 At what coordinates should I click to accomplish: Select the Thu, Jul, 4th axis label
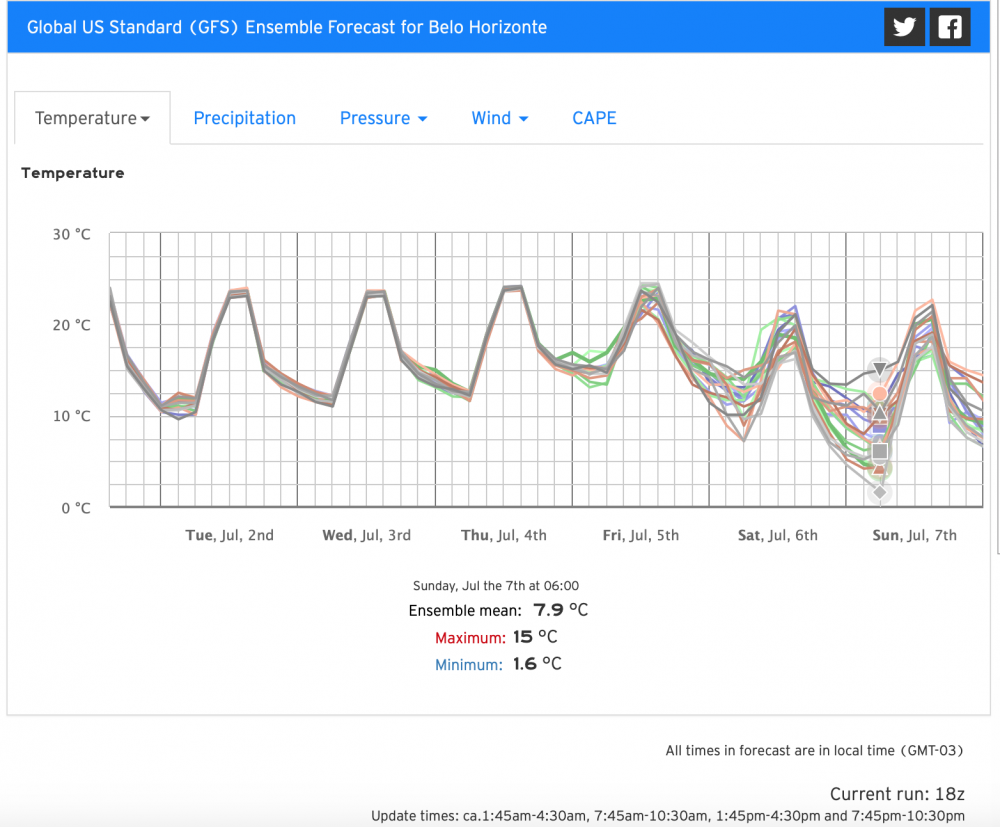(504, 535)
